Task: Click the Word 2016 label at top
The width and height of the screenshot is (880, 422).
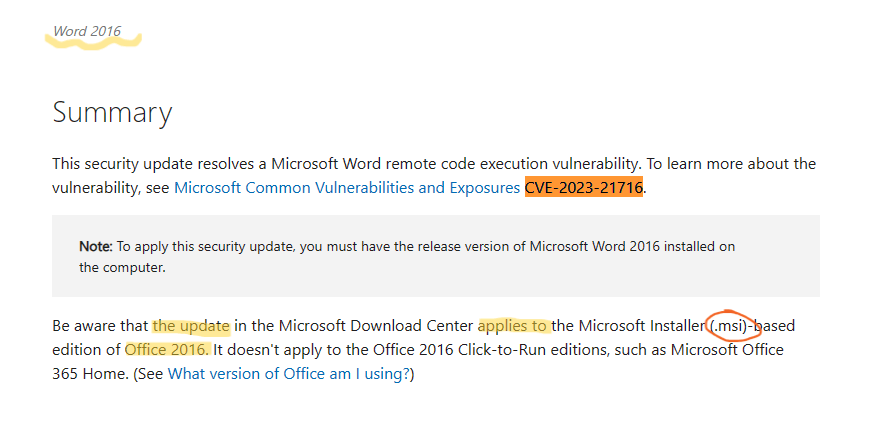Action: [87, 32]
